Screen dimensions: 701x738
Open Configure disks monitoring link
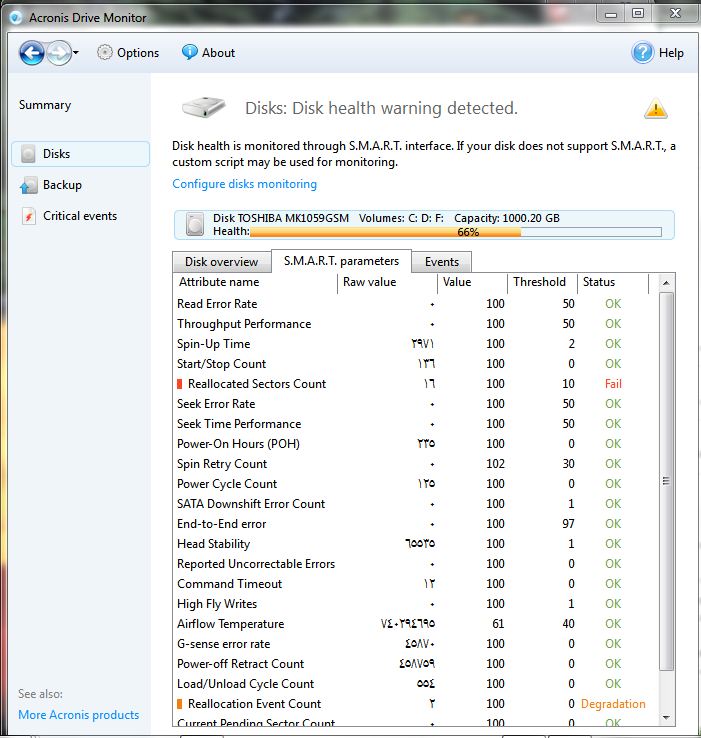pos(244,184)
